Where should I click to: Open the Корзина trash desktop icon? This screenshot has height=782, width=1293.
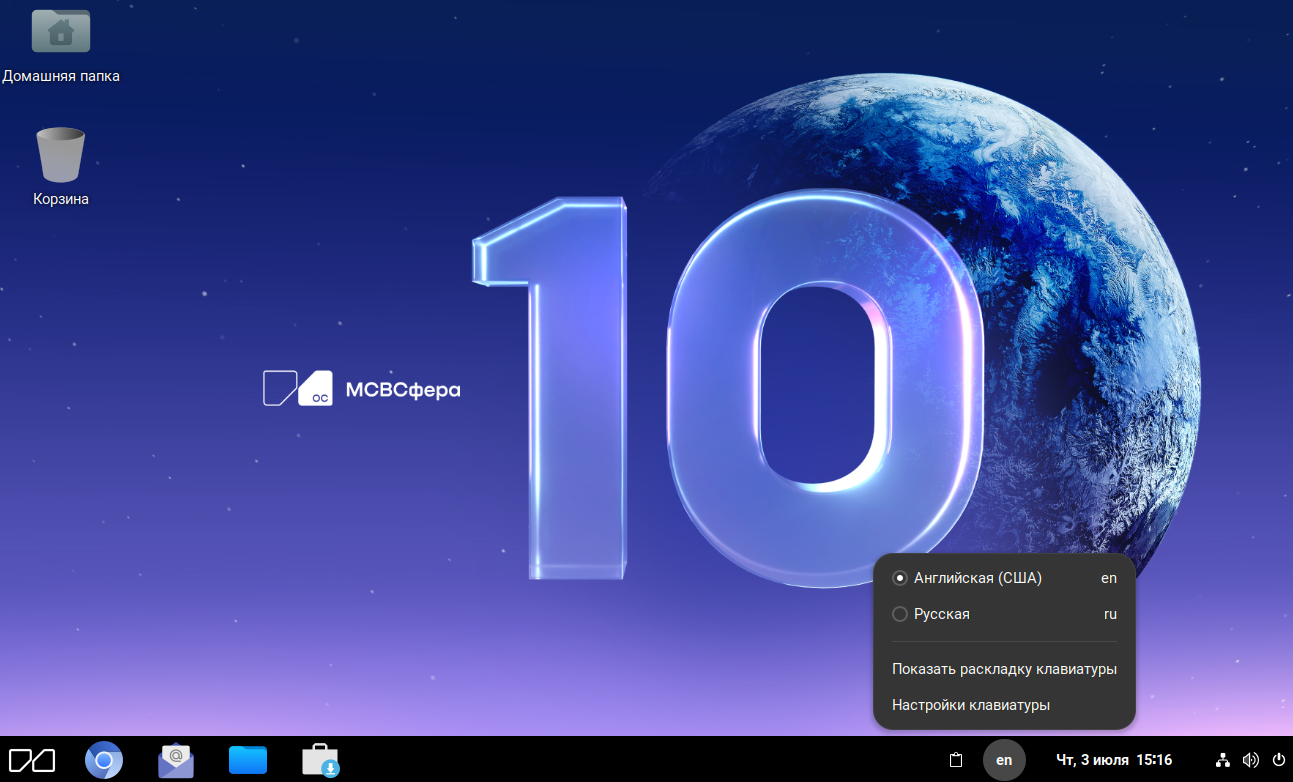coord(61,155)
